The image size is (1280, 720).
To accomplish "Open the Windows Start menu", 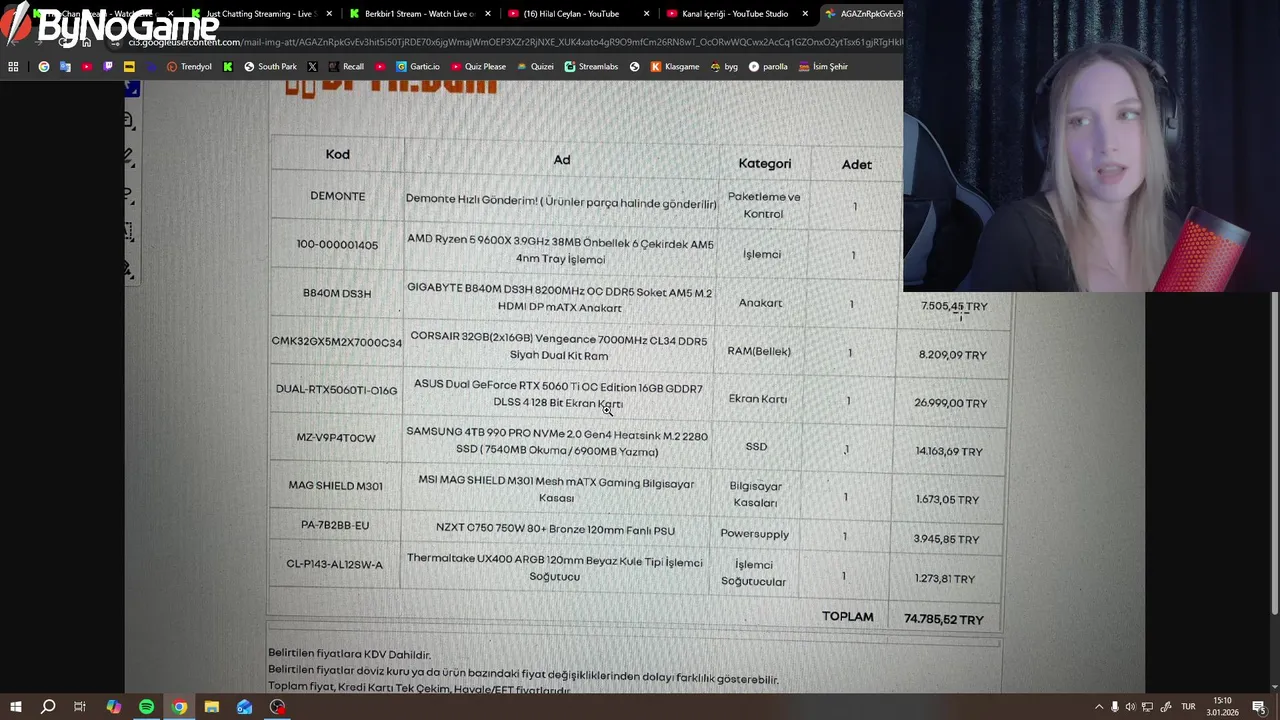I will click(15, 707).
